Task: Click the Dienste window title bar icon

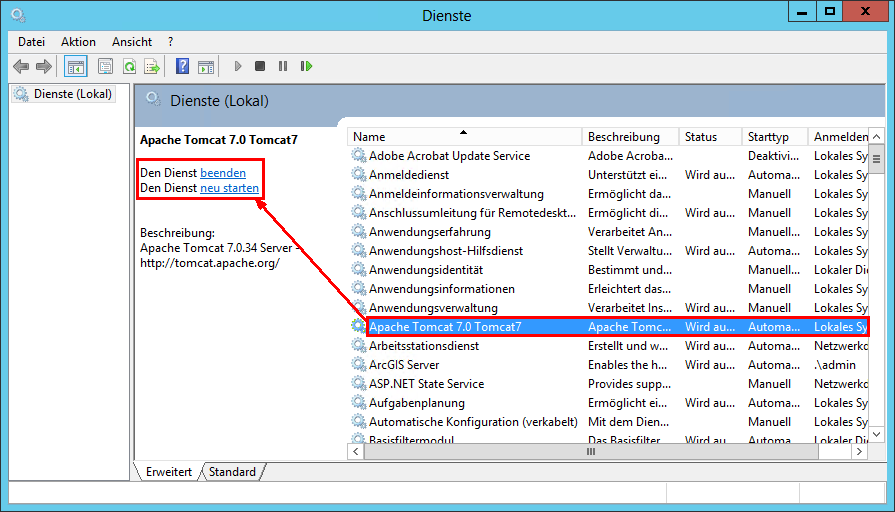Action: [x=18, y=15]
